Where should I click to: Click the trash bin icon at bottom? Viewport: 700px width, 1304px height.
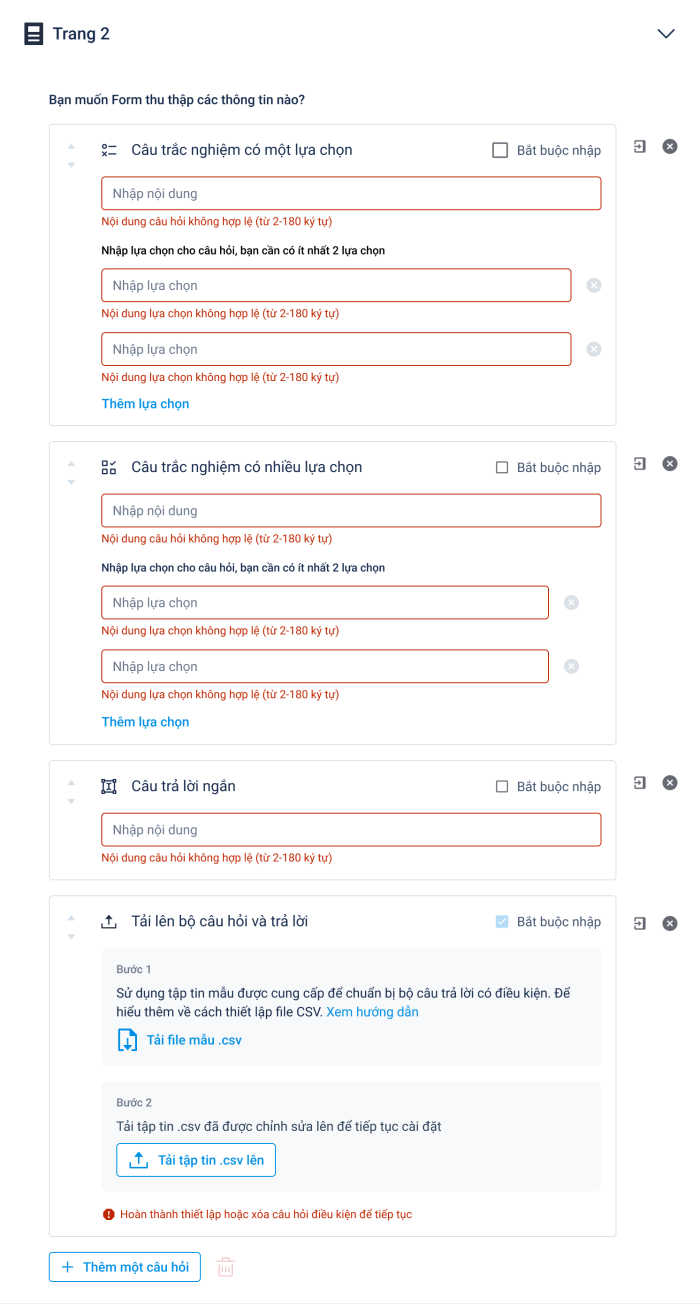coord(226,1267)
